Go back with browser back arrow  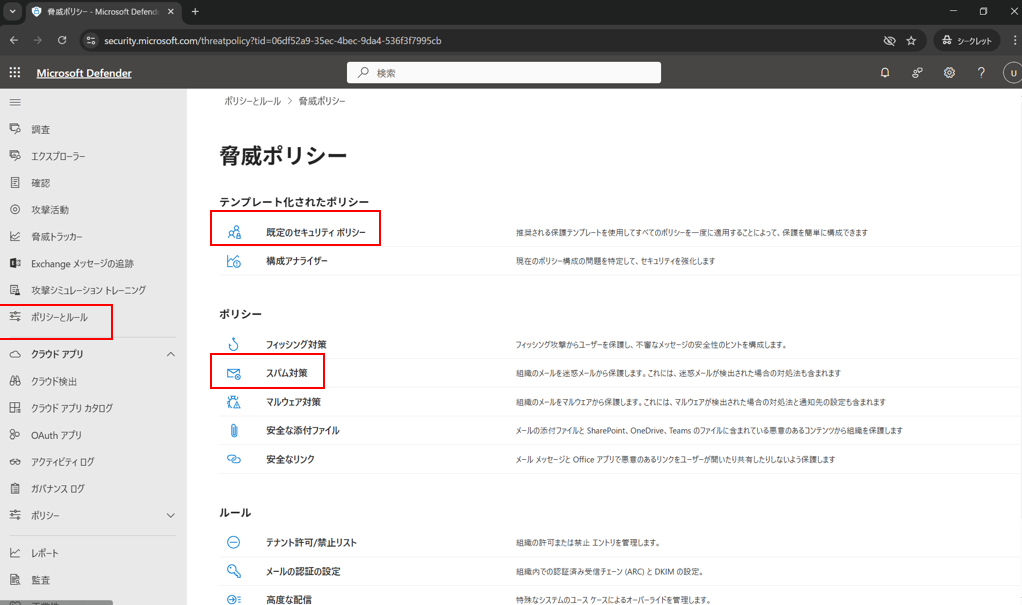[x=14, y=40]
